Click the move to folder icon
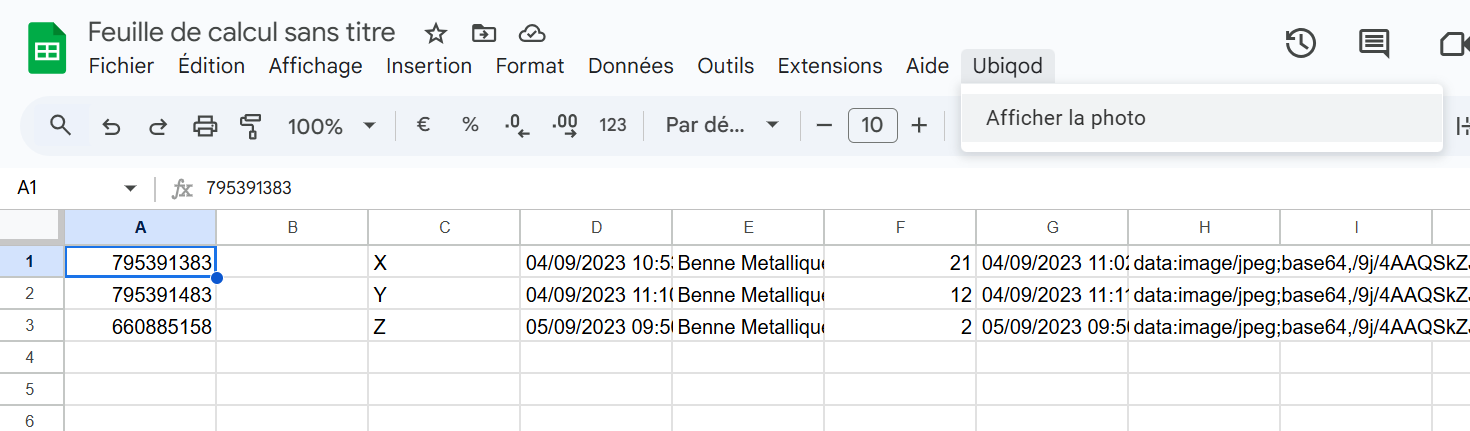Image resolution: width=1470 pixels, height=431 pixels. pos(484,34)
